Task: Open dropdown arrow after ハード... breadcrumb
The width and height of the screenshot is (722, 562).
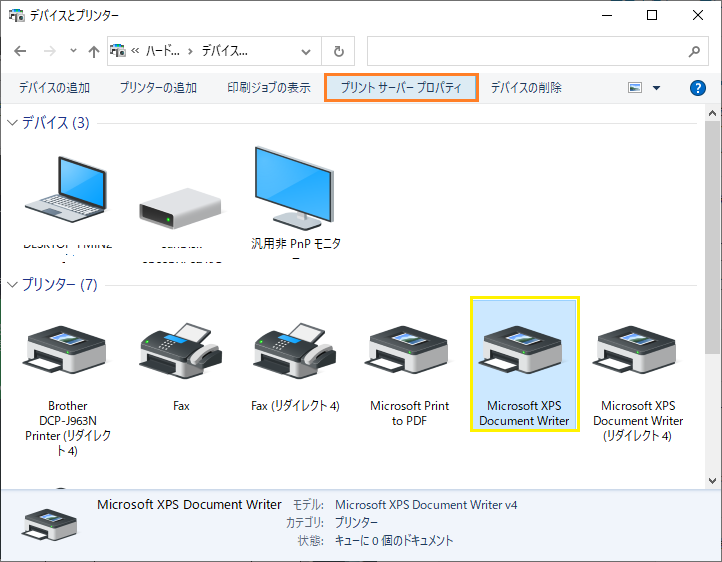Action: 190,51
